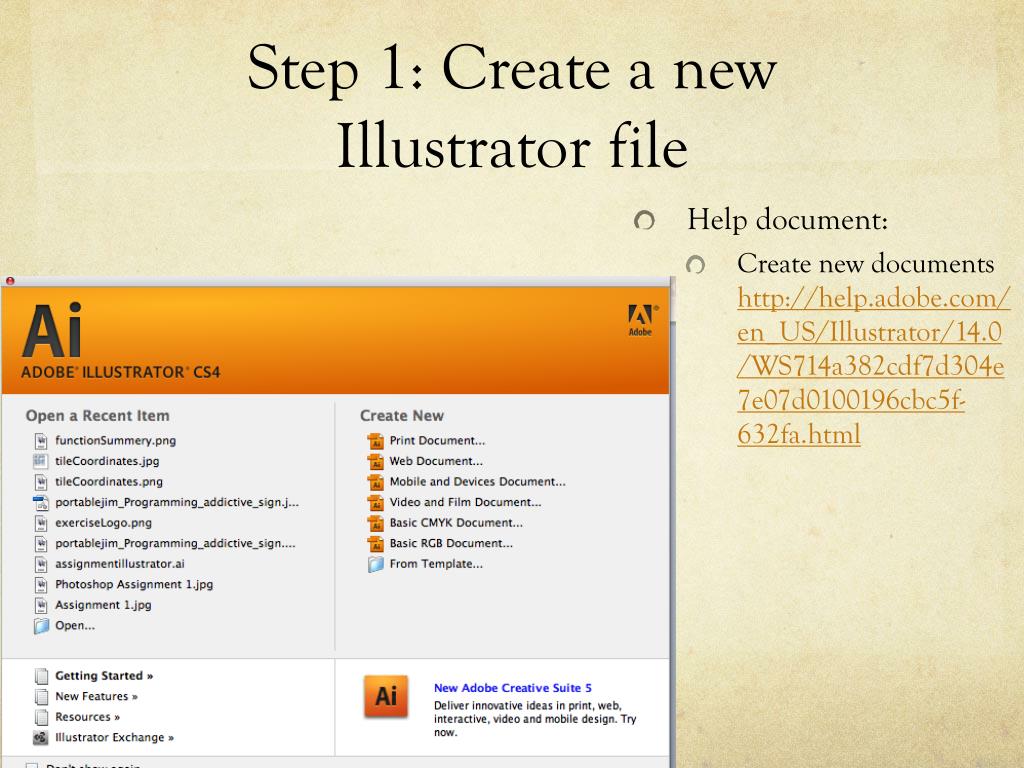Click the Resources page icon
The height and width of the screenshot is (768, 1024).
click(41, 717)
